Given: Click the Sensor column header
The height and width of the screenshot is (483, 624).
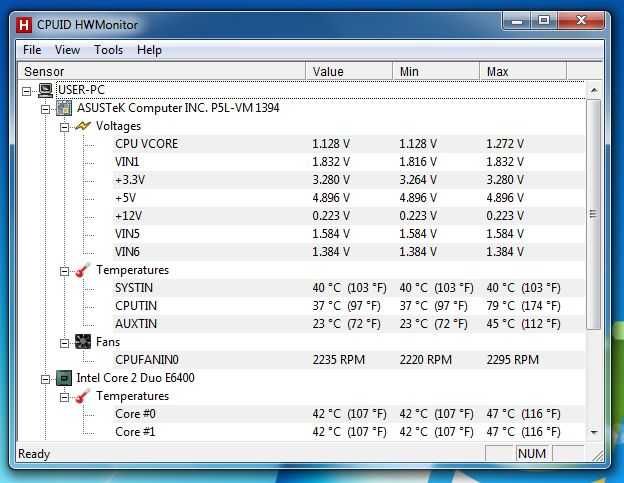Looking at the screenshot, I should 162,72.
